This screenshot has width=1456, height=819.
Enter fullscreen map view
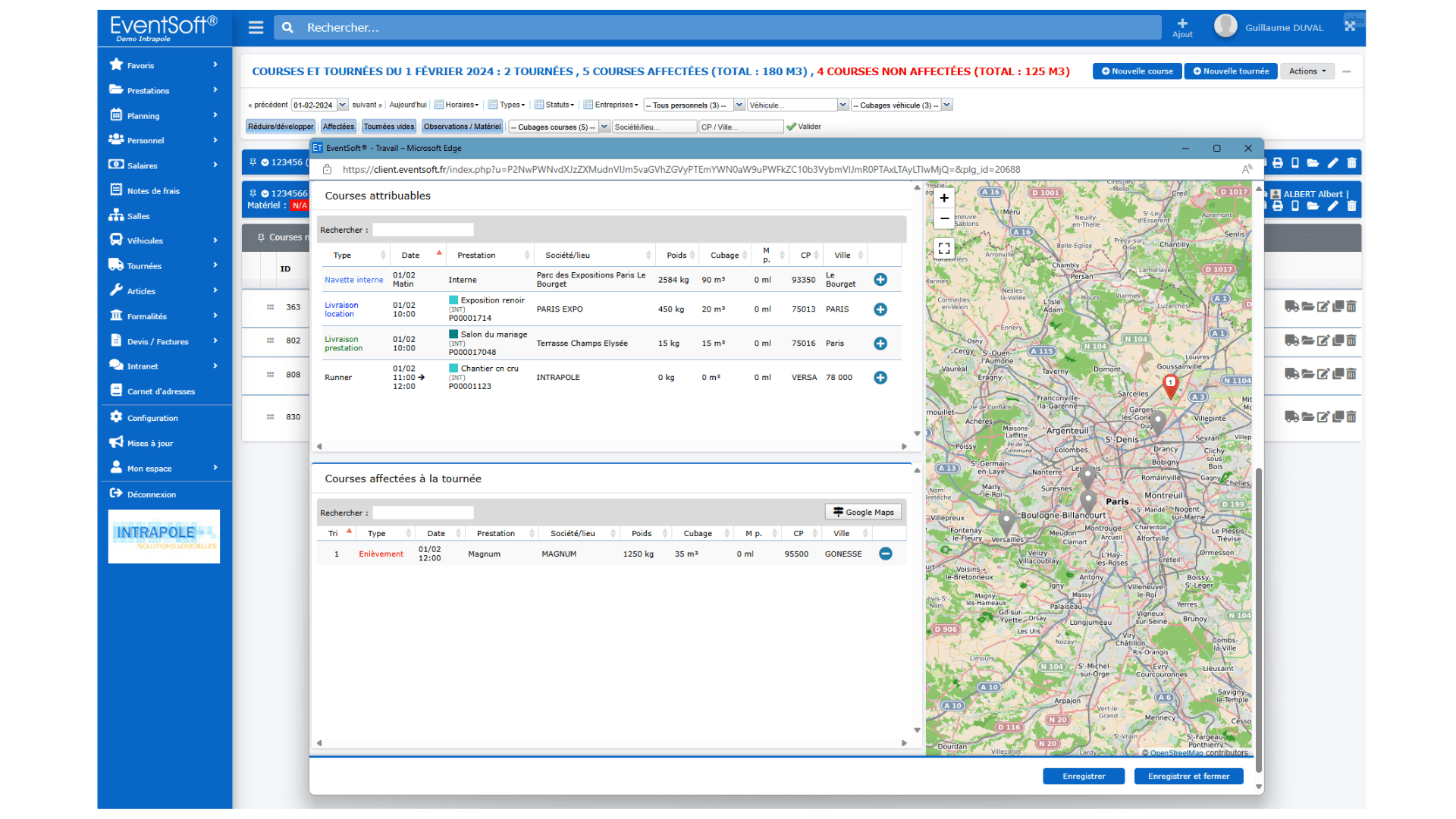[944, 248]
